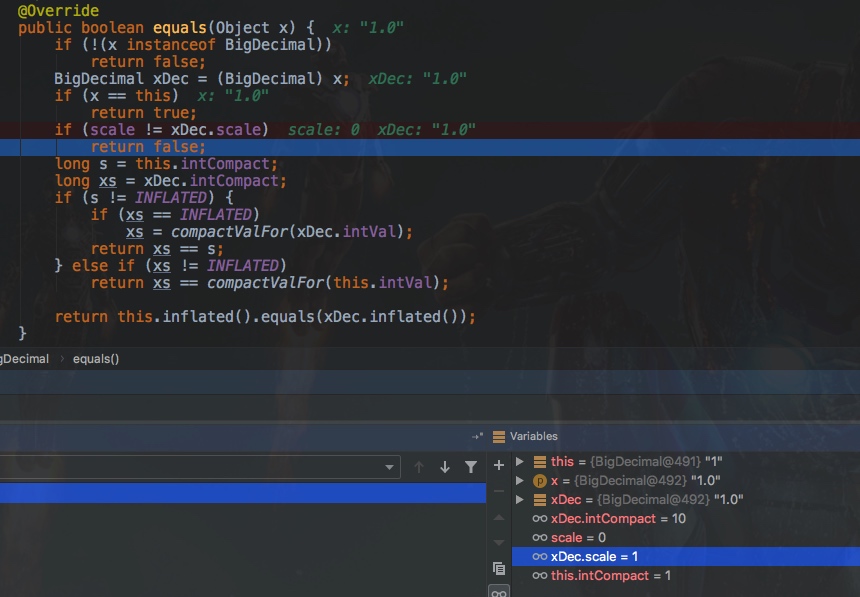Toggle the show watches glasses button
Screen dimensions: 860x597
[499, 591]
